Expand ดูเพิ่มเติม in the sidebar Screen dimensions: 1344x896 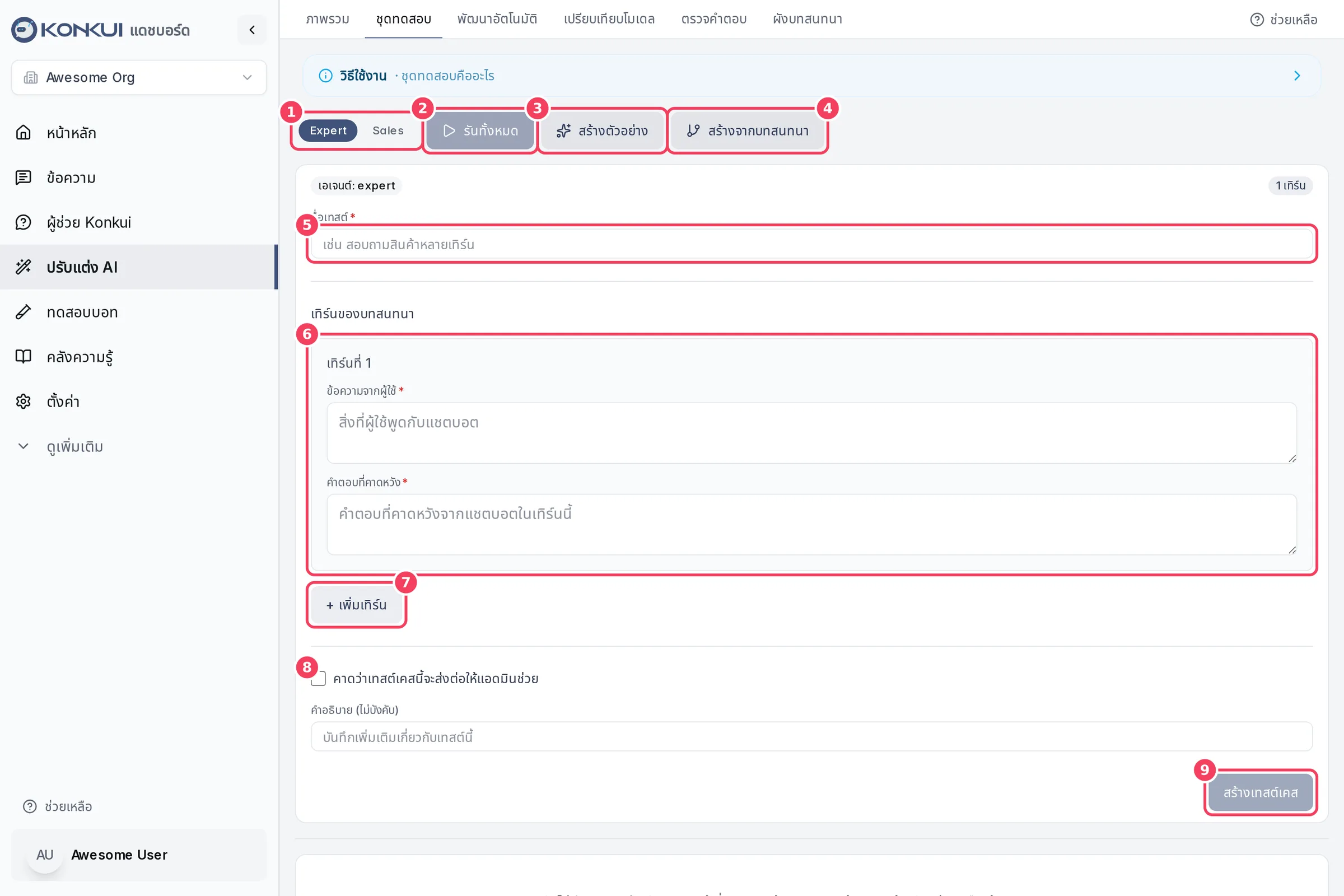(x=62, y=446)
